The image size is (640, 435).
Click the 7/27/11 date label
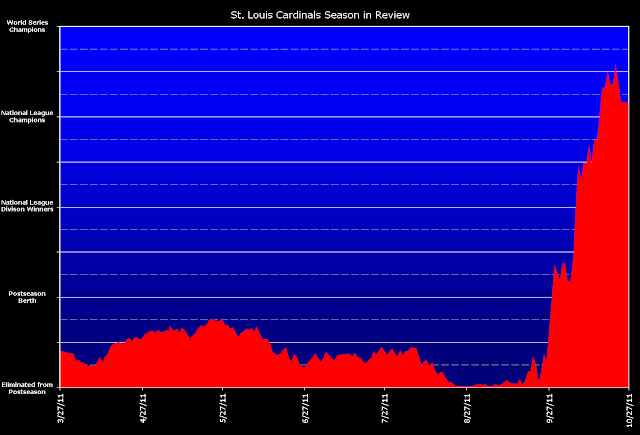click(x=385, y=408)
